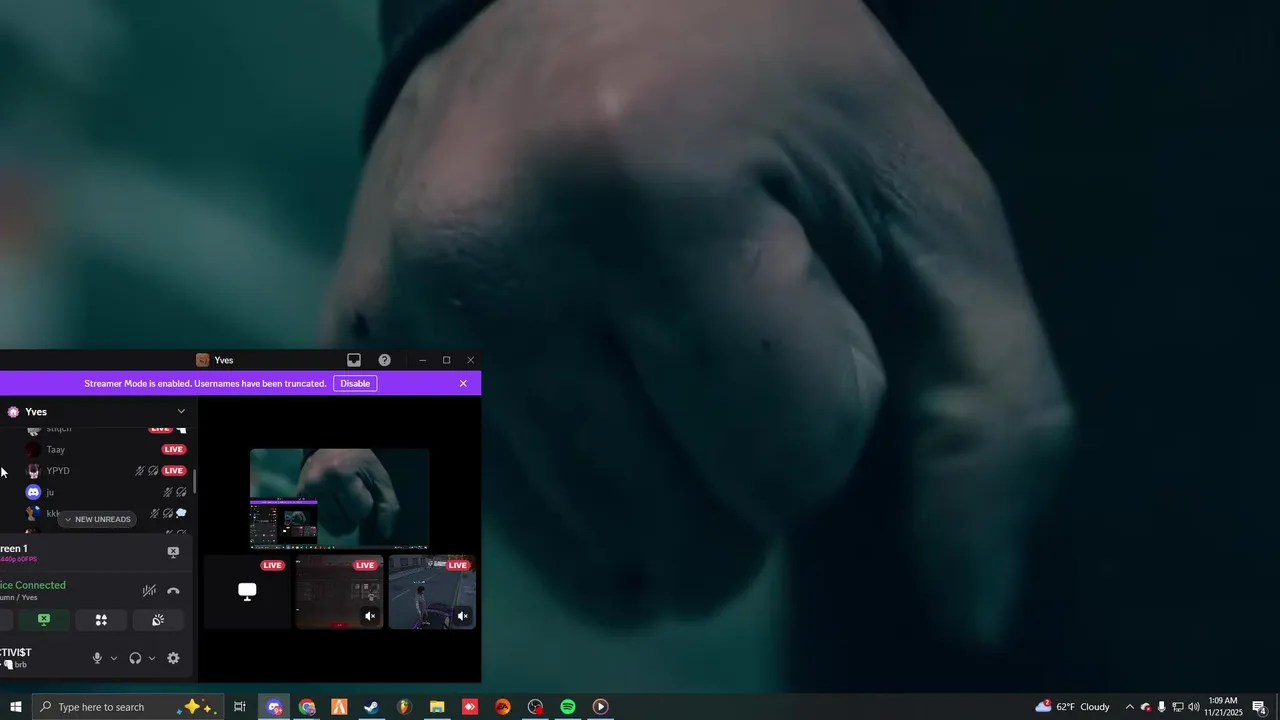Open microphone input options chevron
This screenshot has height=720, width=1280.
[x=113, y=658]
